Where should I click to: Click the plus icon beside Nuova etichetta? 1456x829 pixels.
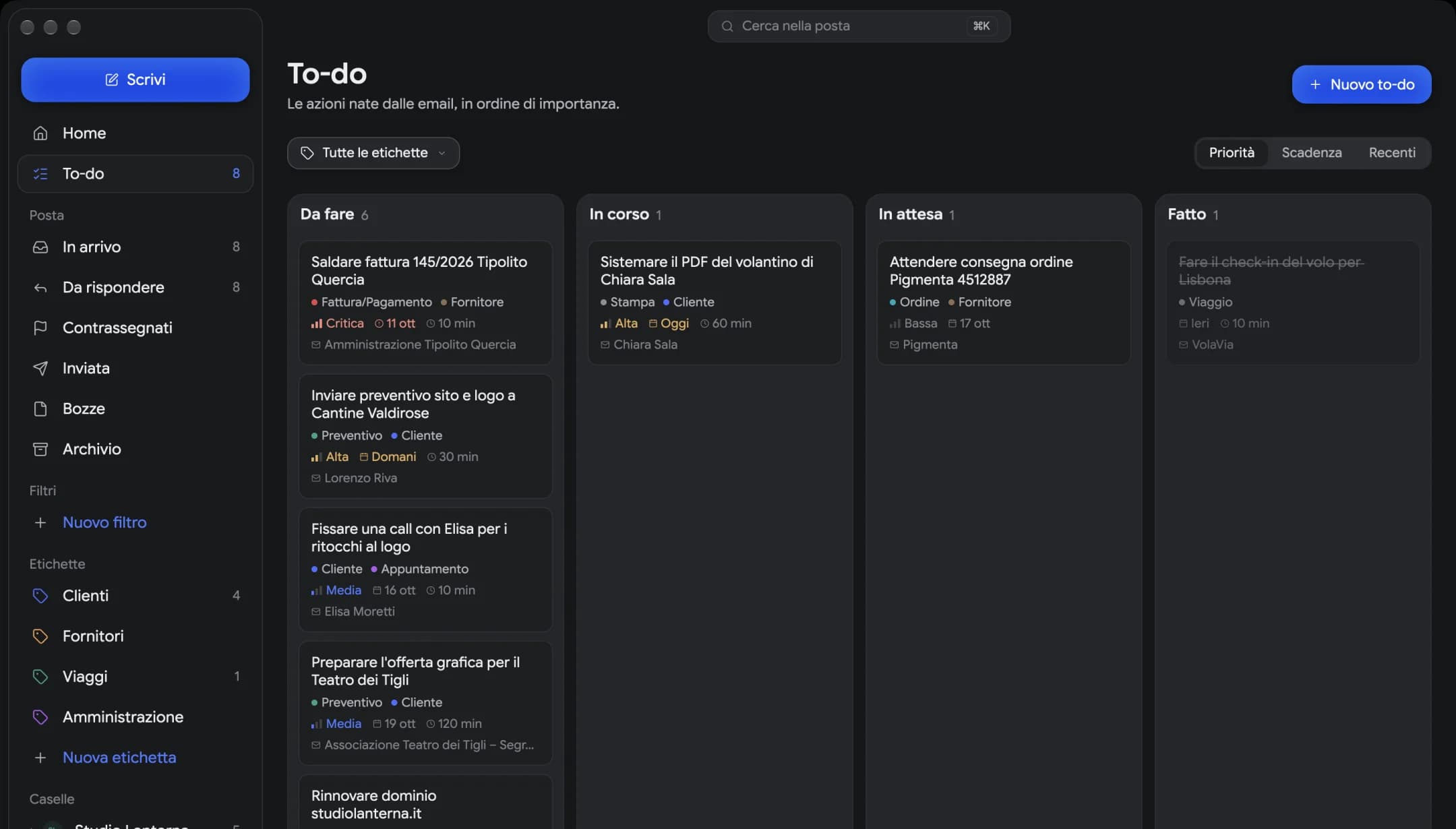click(40, 758)
